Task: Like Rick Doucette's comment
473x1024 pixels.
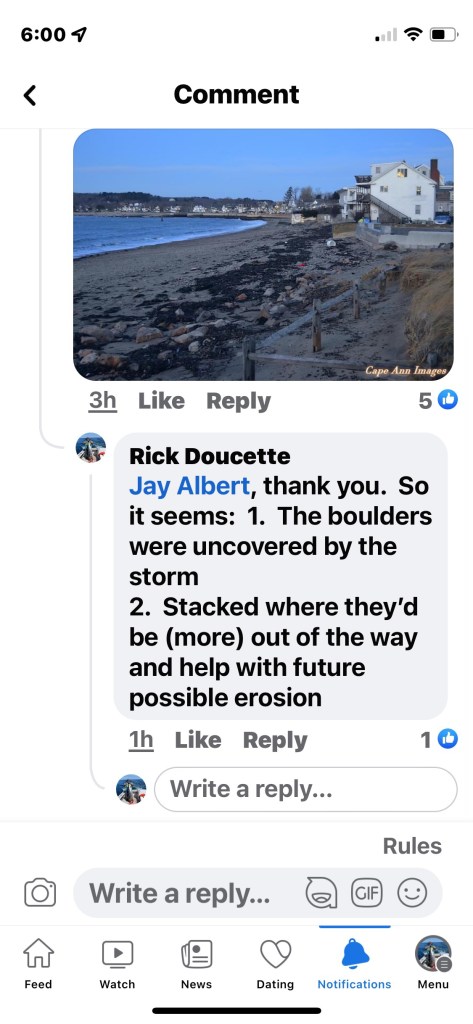Action: pyautogui.click(x=198, y=740)
